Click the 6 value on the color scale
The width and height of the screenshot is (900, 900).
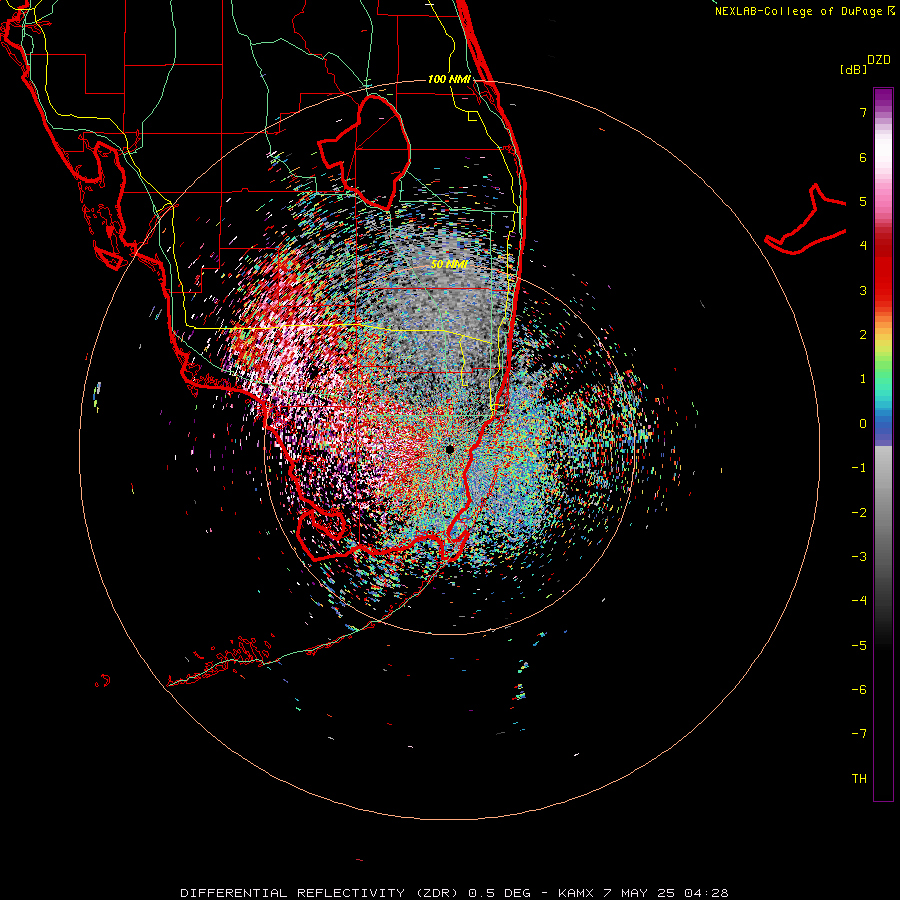coord(863,157)
